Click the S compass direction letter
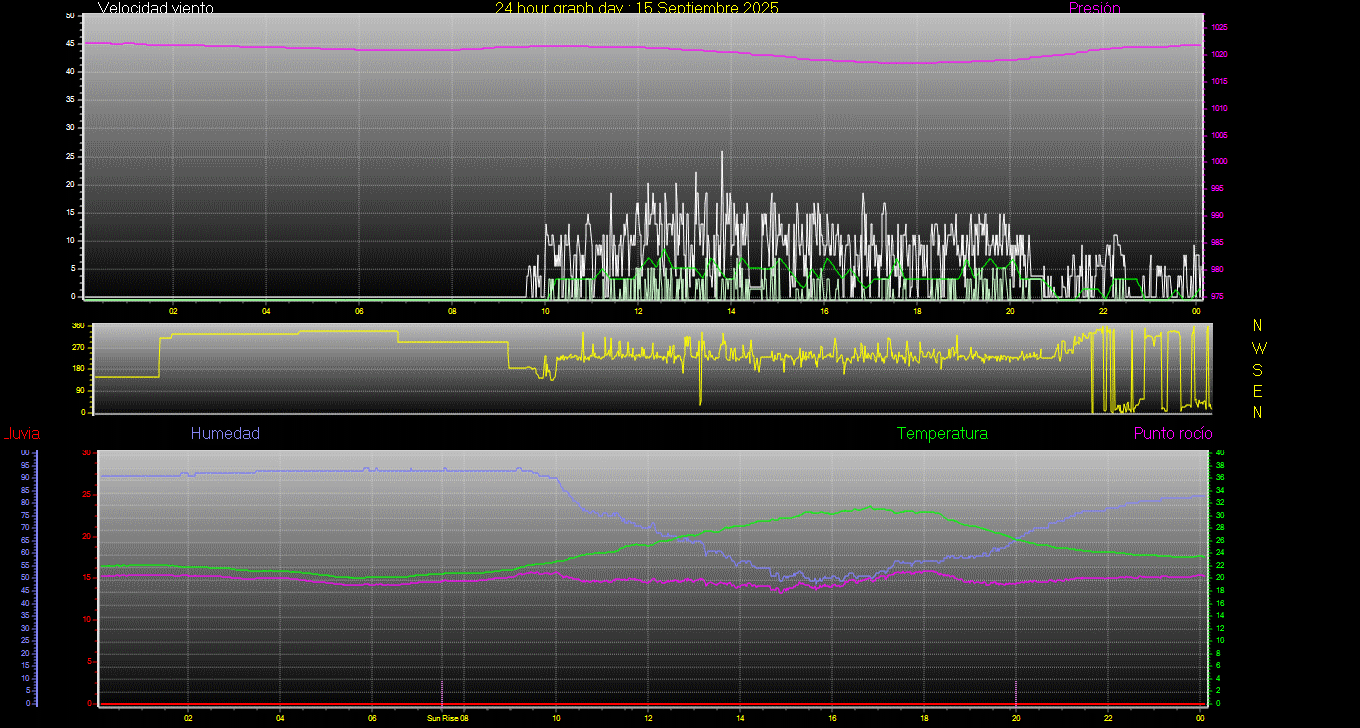The height and width of the screenshot is (728, 1360). (1258, 369)
